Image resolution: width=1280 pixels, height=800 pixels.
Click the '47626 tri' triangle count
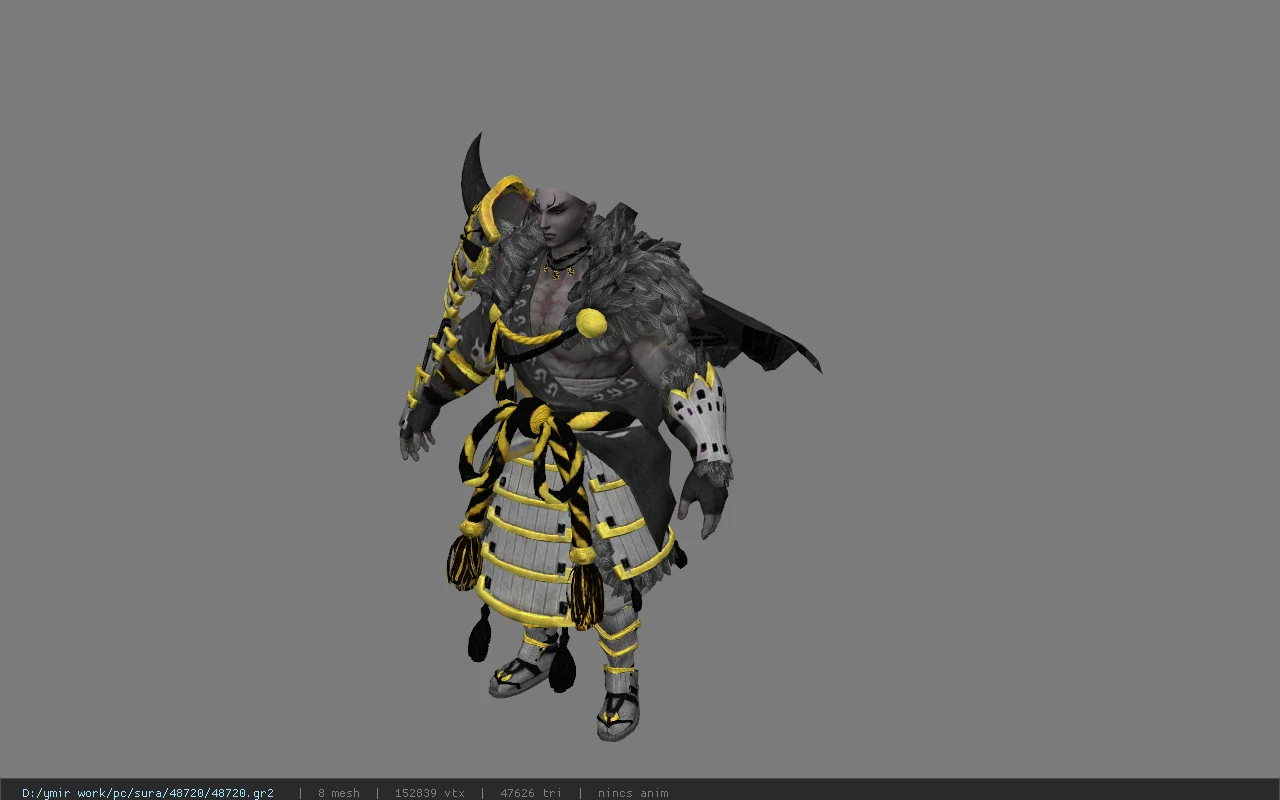pyautogui.click(x=531, y=793)
